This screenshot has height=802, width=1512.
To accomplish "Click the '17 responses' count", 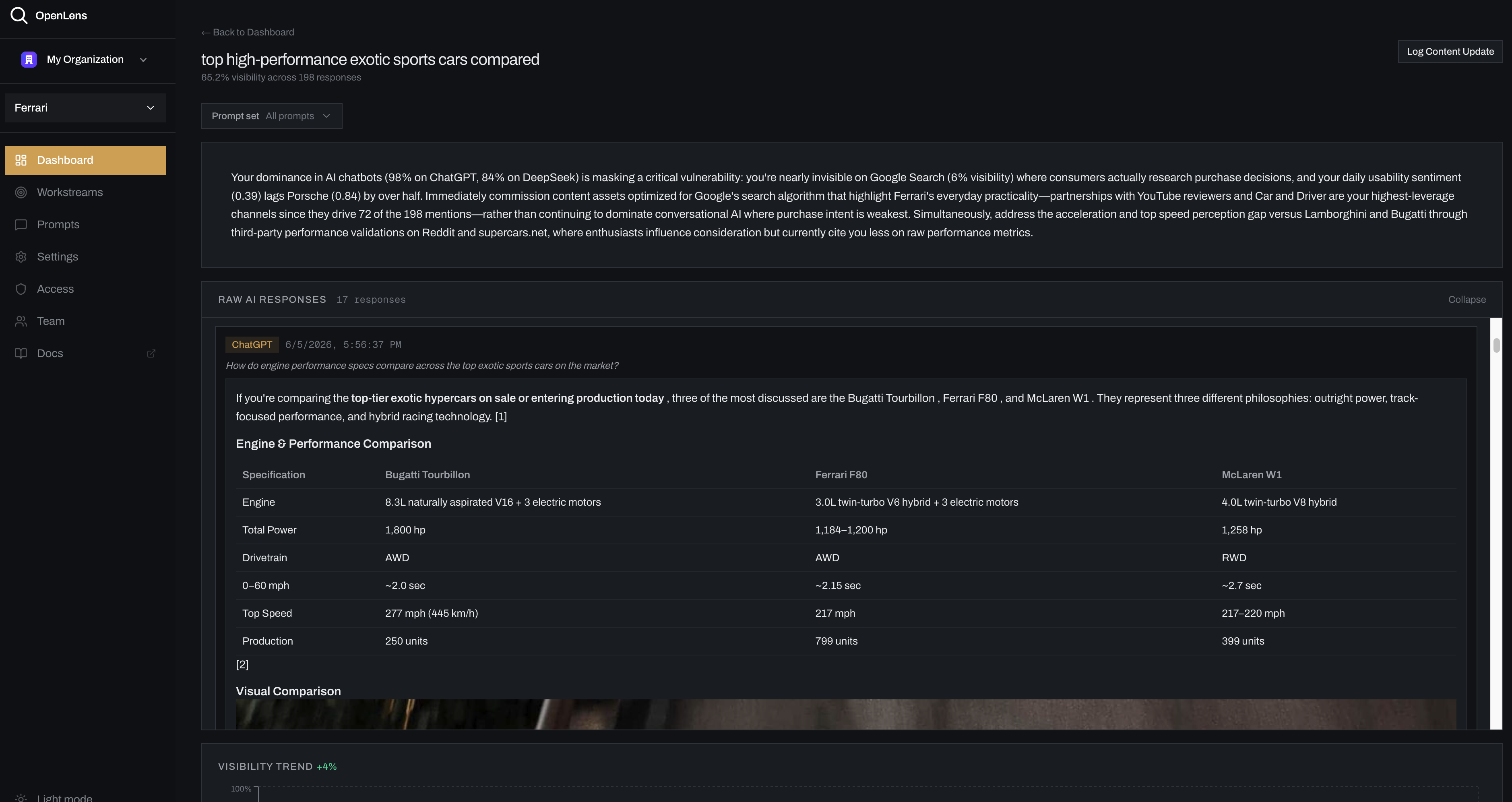I will [x=371, y=300].
